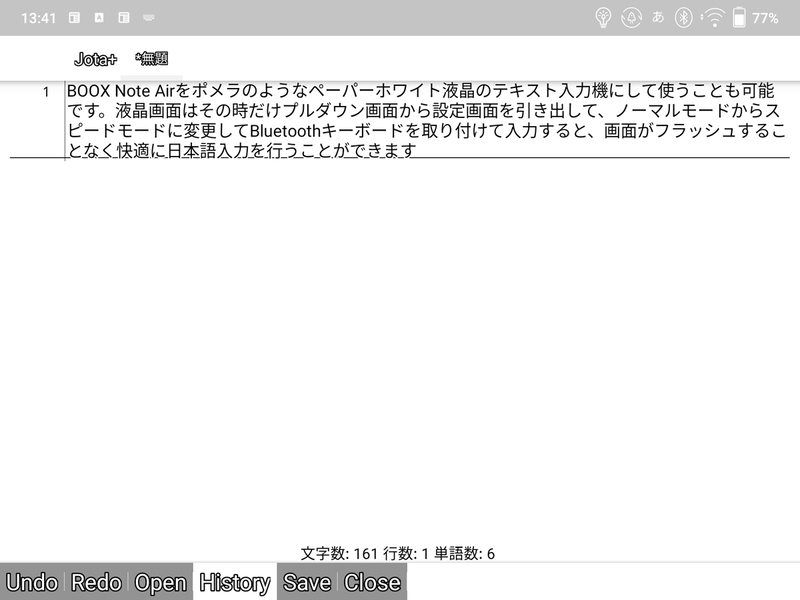Tap the keyboard notification icon

[x=148, y=18]
